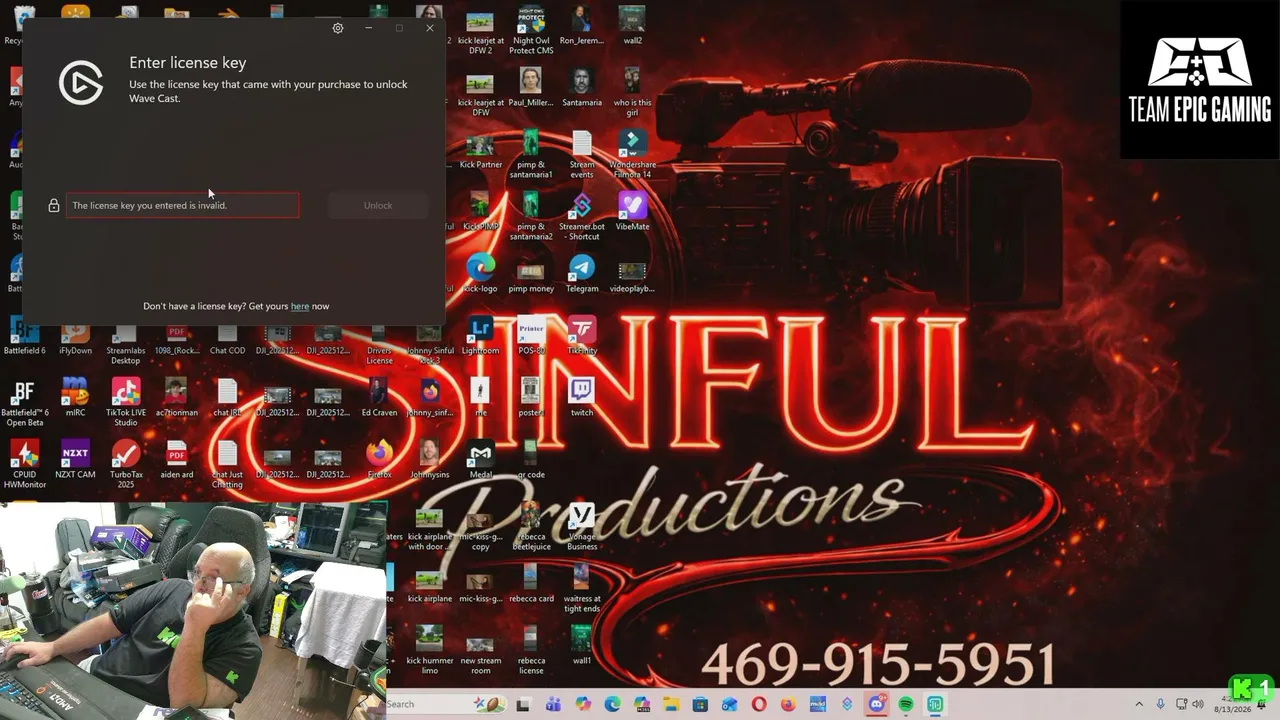Open Microsoft Store from the taskbar
The height and width of the screenshot is (720, 1280).
coord(700,704)
